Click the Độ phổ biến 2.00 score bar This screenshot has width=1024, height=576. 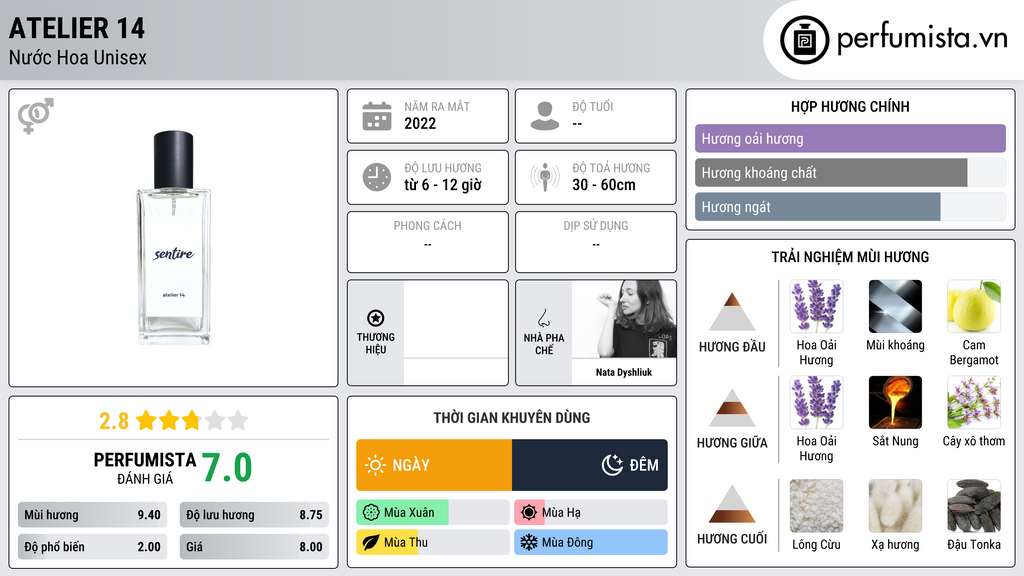click(x=93, y=547)
